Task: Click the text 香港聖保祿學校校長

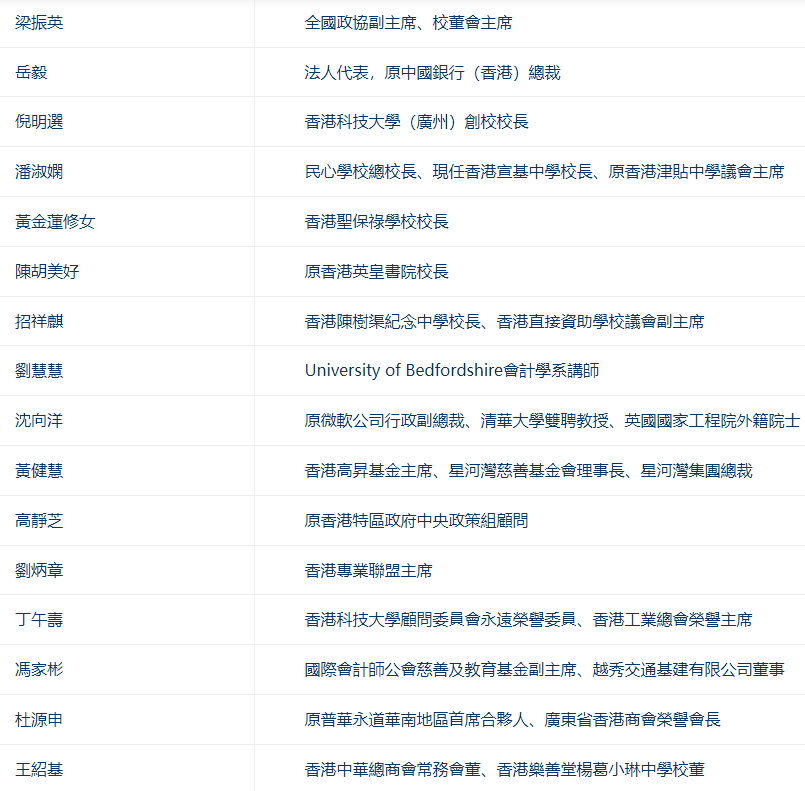Action: (376, 222)
